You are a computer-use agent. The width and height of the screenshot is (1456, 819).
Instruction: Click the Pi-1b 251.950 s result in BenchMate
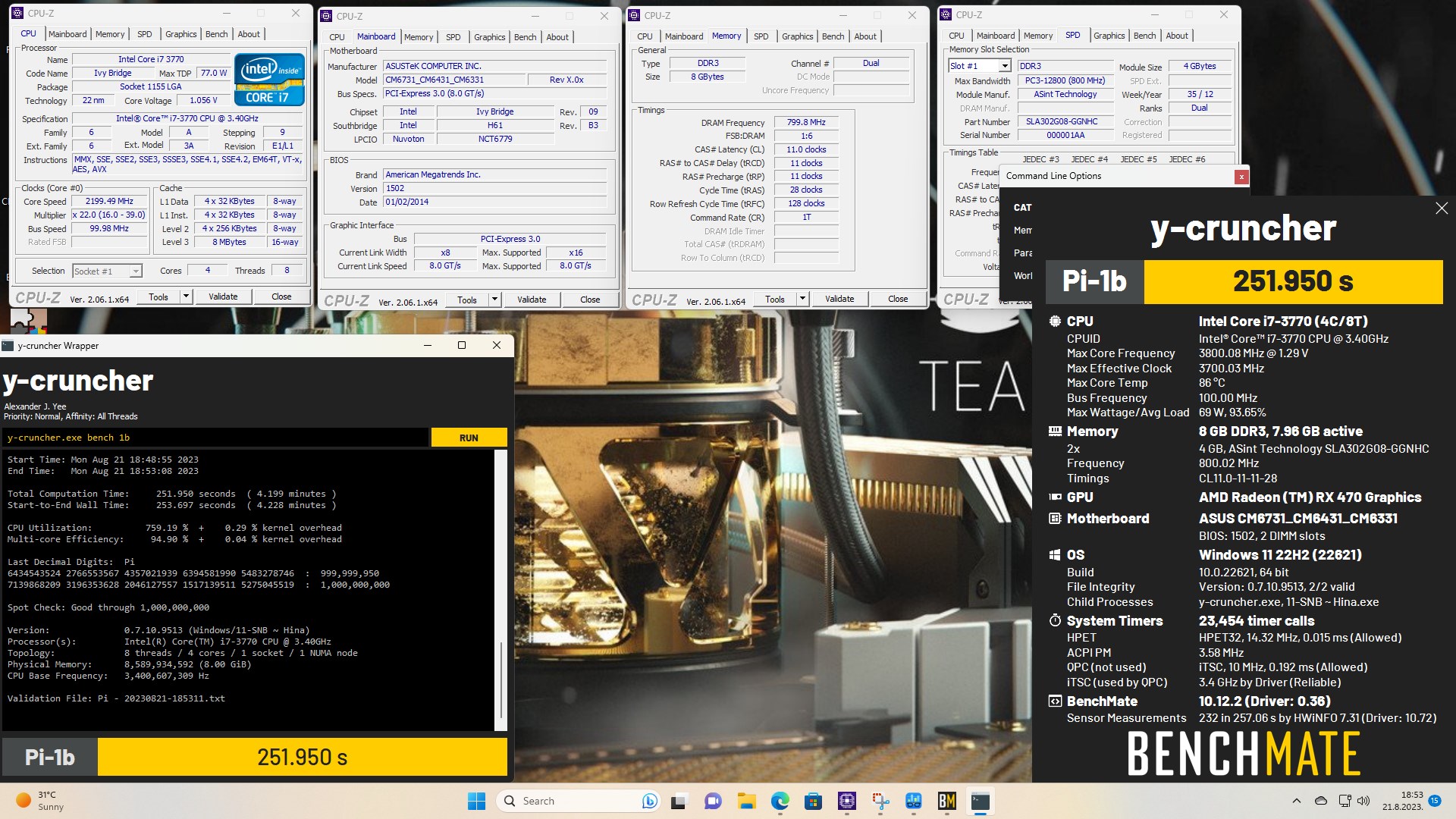coord(1244,281)
